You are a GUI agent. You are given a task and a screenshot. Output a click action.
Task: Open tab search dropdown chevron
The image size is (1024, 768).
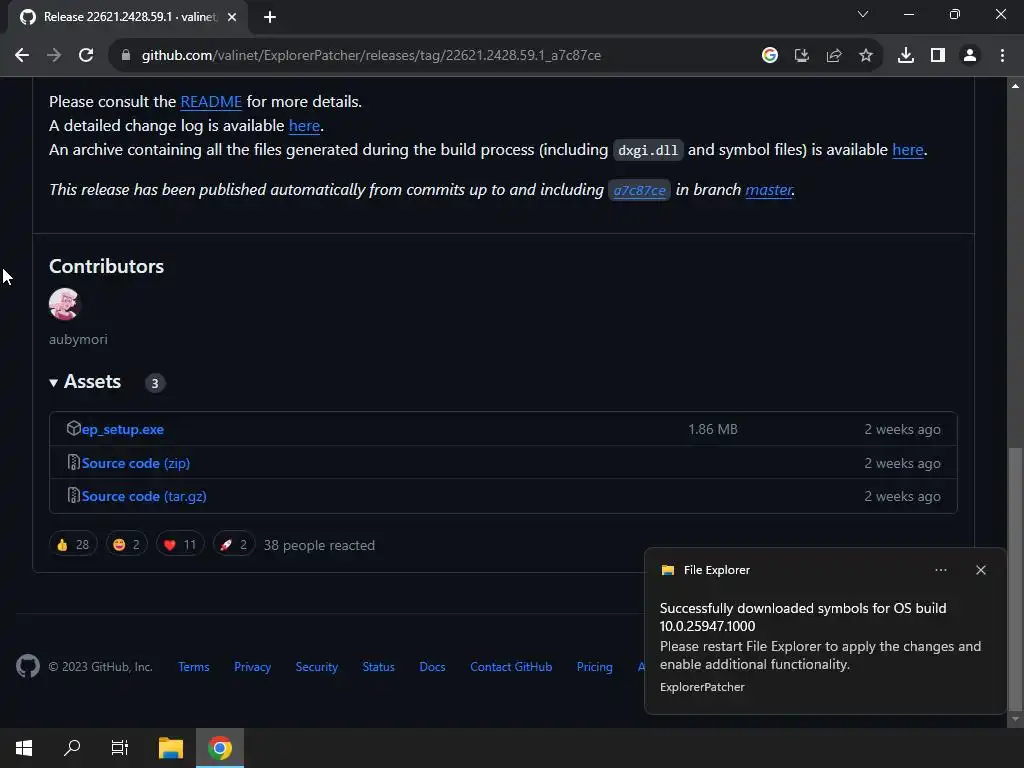(863, 14)
